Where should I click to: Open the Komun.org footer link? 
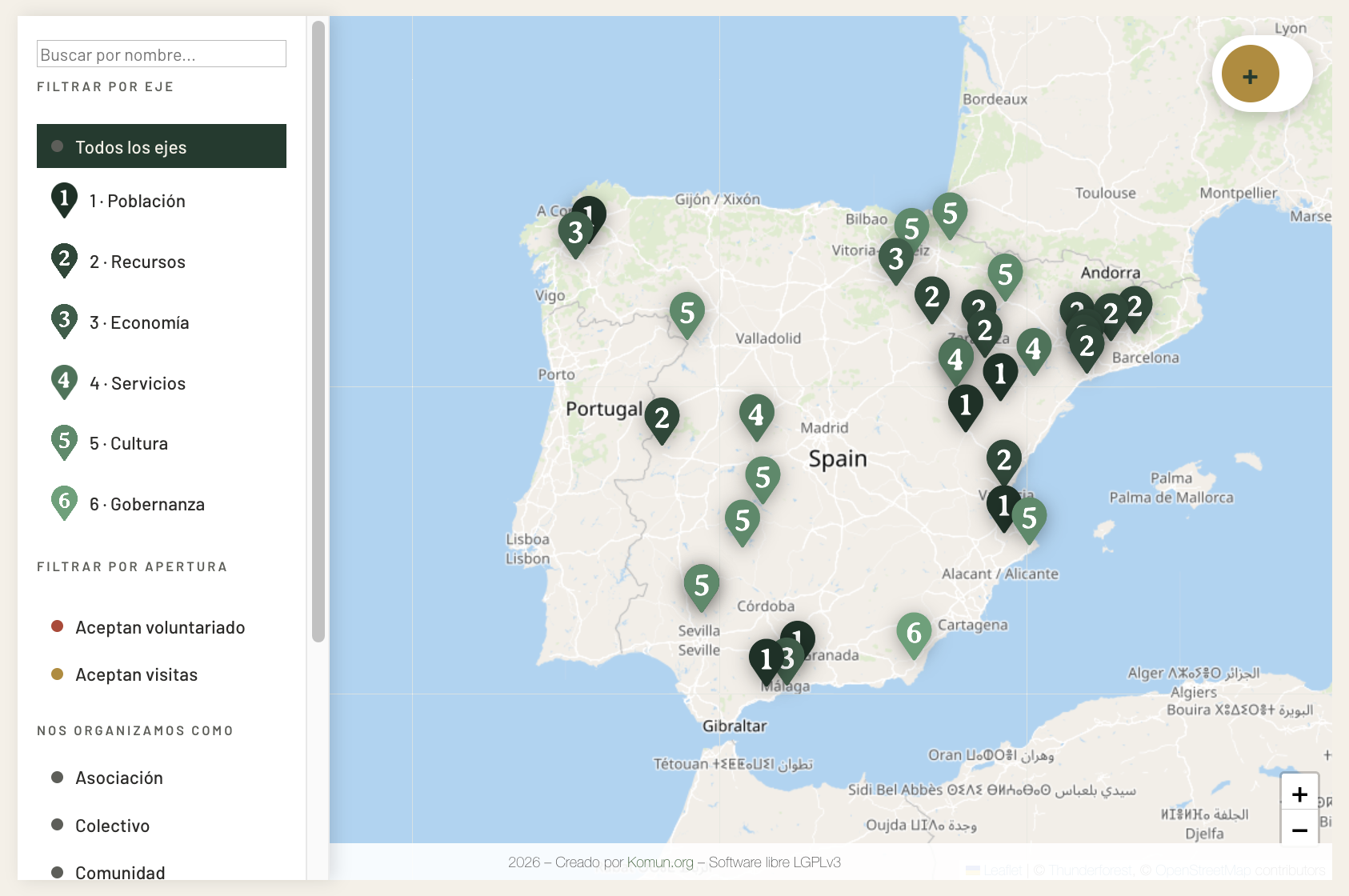tap(660, 862)
